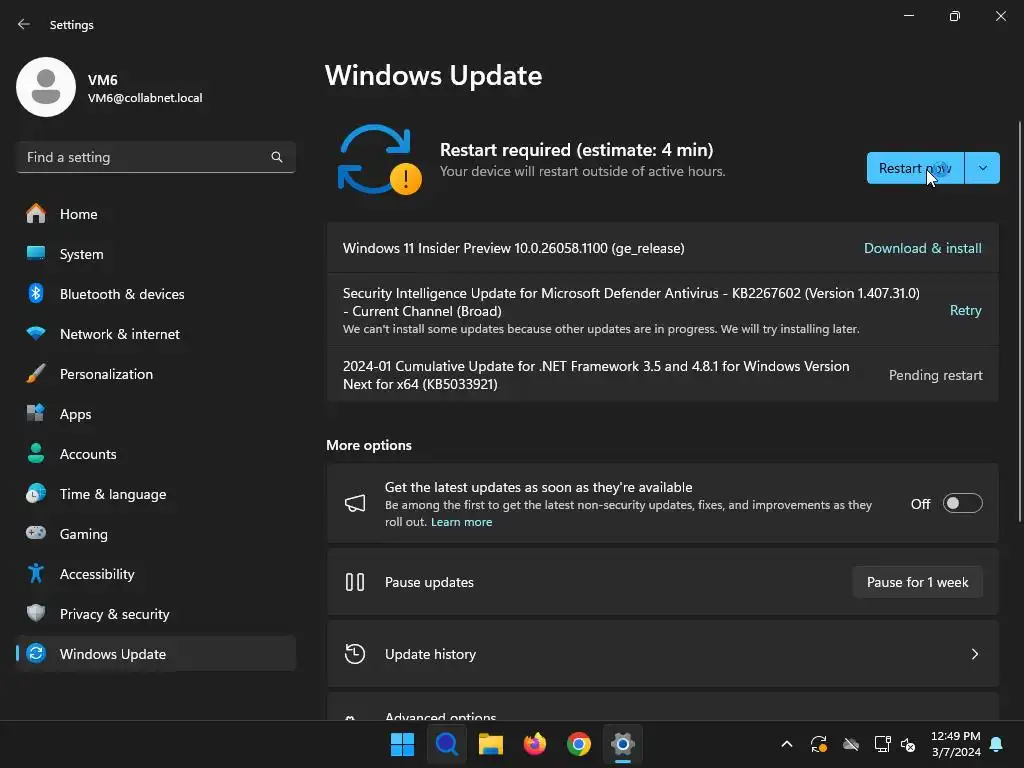
Task: Click the Bluetooth icon in sidebar
Action: click(36, 293)
